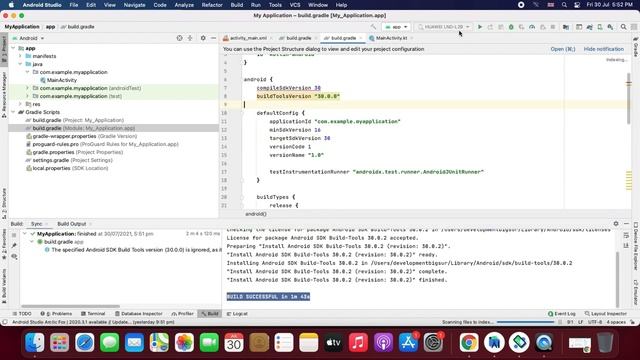Collapse the java folder
This screenshot has height=360, width=640.
[20, 64]
